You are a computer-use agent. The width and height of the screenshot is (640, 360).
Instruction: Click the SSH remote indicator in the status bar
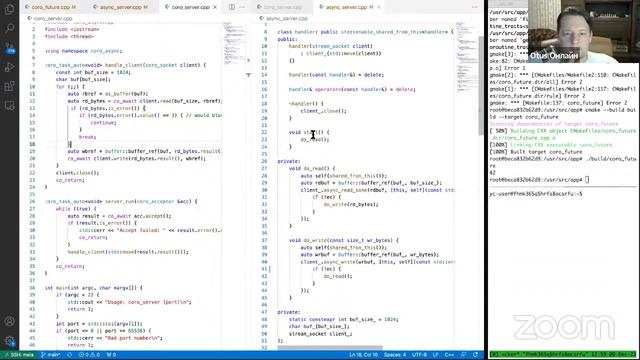click(x=18, y=355)
